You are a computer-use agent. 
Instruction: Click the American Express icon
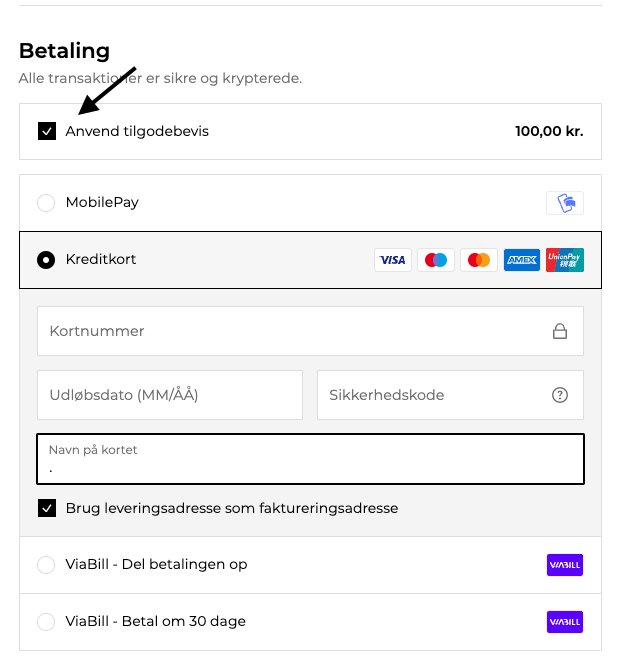coord(522,260)
